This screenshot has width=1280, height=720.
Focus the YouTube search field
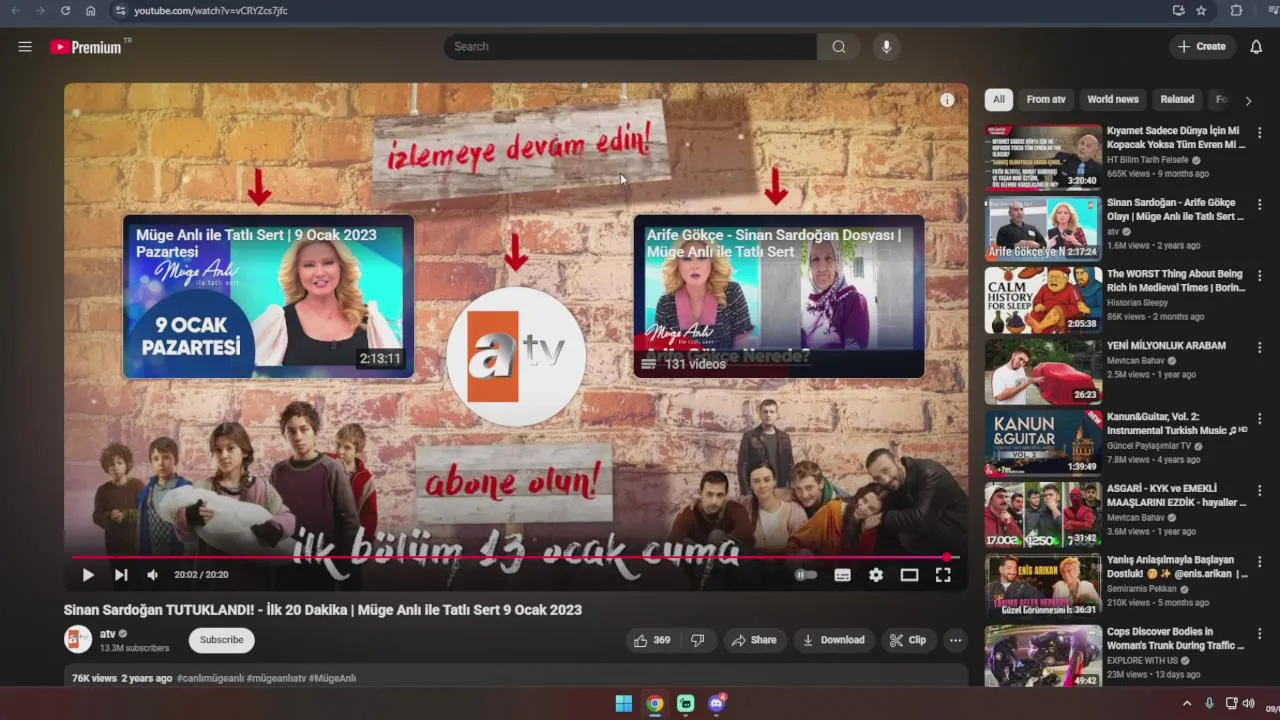[630, 47]
